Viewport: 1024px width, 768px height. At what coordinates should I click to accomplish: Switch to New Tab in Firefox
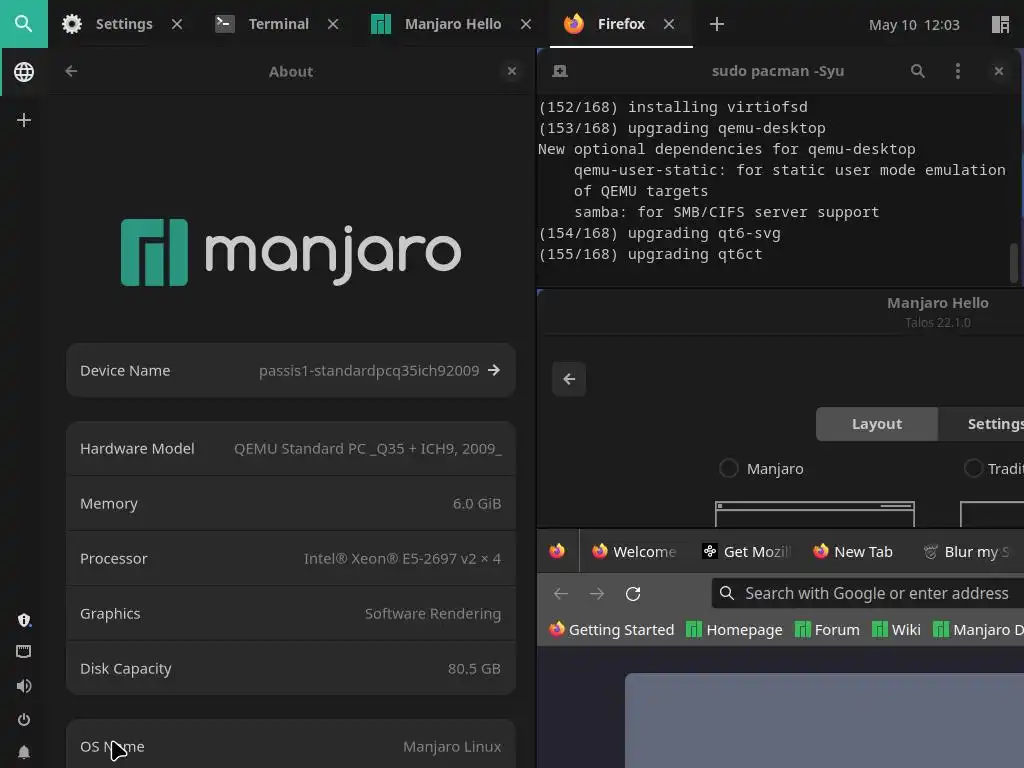click(853, 552)
